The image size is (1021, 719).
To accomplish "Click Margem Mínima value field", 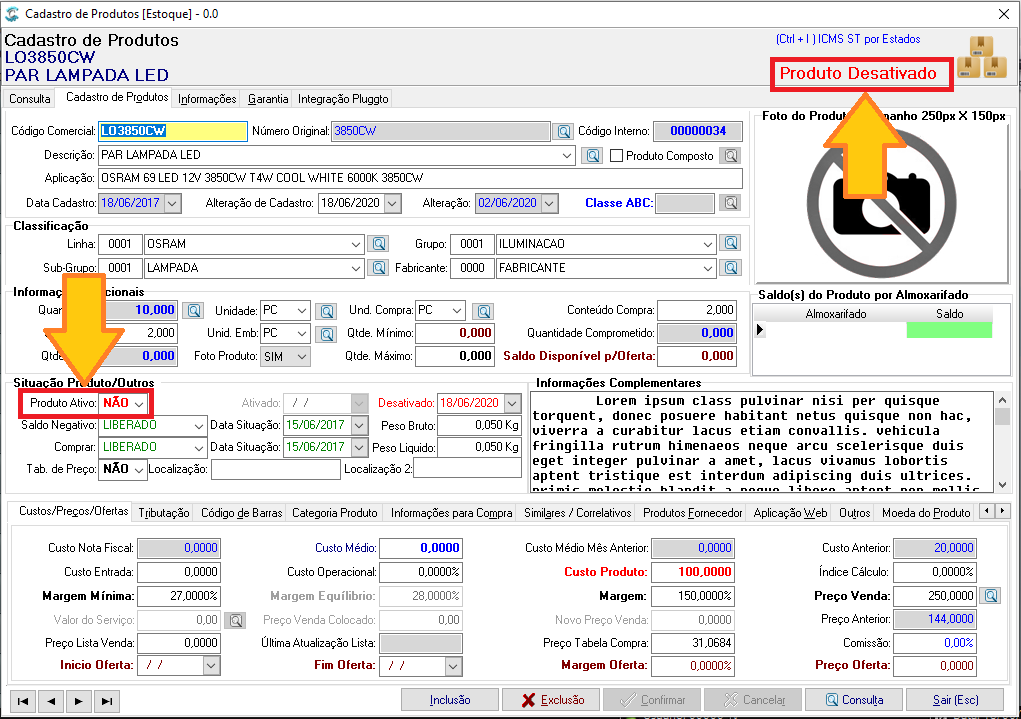I will click(x=179, y=596).
